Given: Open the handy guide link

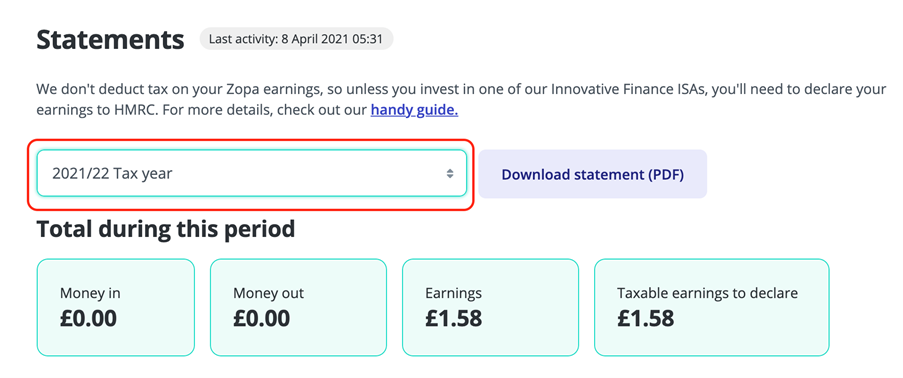Looking at the screenshot, I should tap(415, 109).
